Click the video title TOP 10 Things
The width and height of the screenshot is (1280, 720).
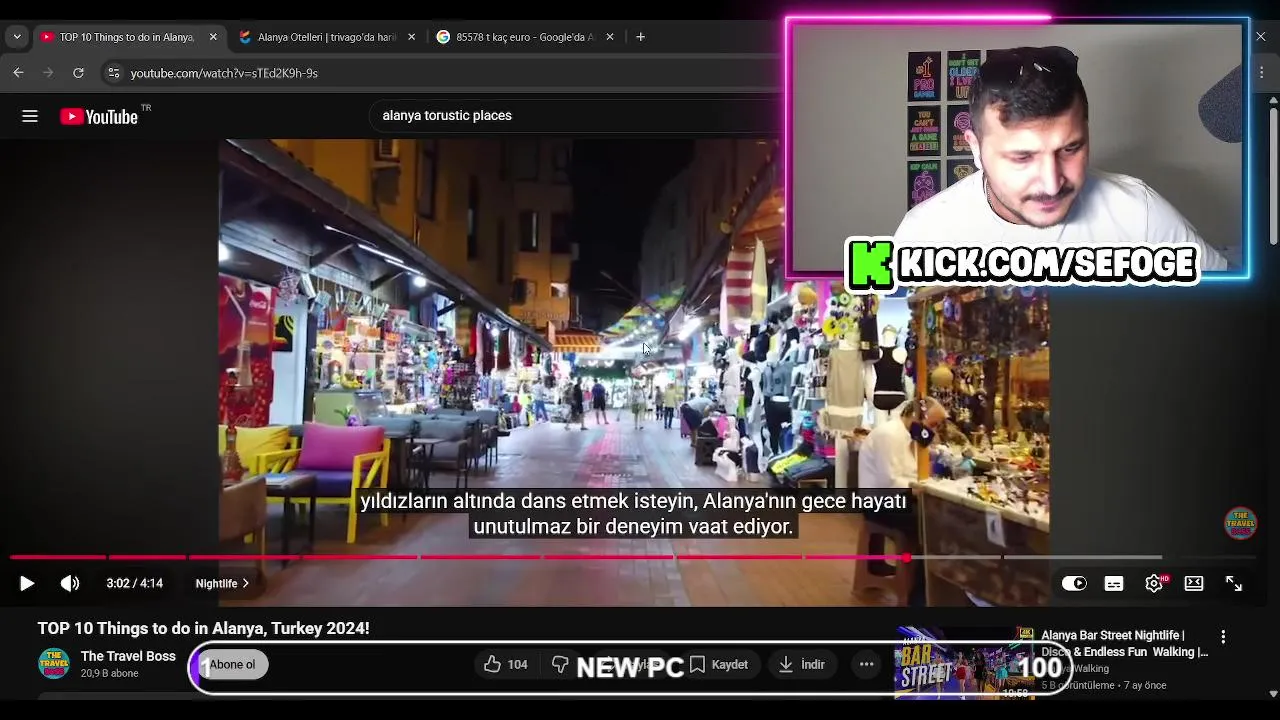click(204, 629)
